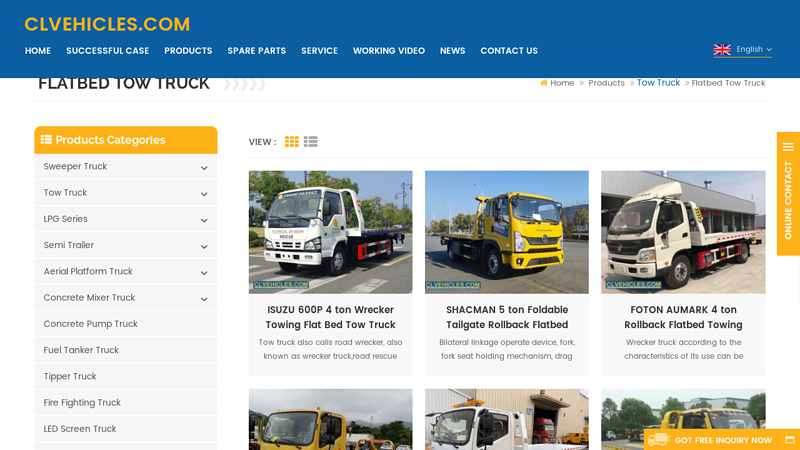Go to the Spare Parts page
Viewport: 800px width, 450px height.
click(x=256, y=51)
